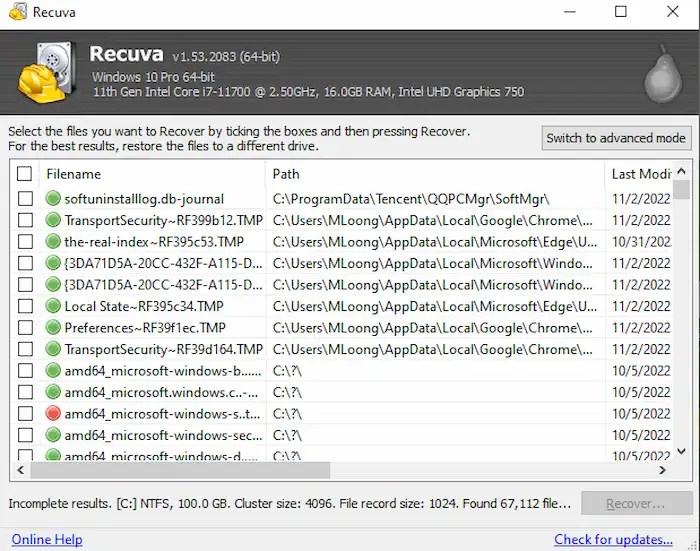Click the red status dot for amd64_microsoft-windows-s..t
The height and width of the screenshot is (551, 700).
[x=53, y=413]
